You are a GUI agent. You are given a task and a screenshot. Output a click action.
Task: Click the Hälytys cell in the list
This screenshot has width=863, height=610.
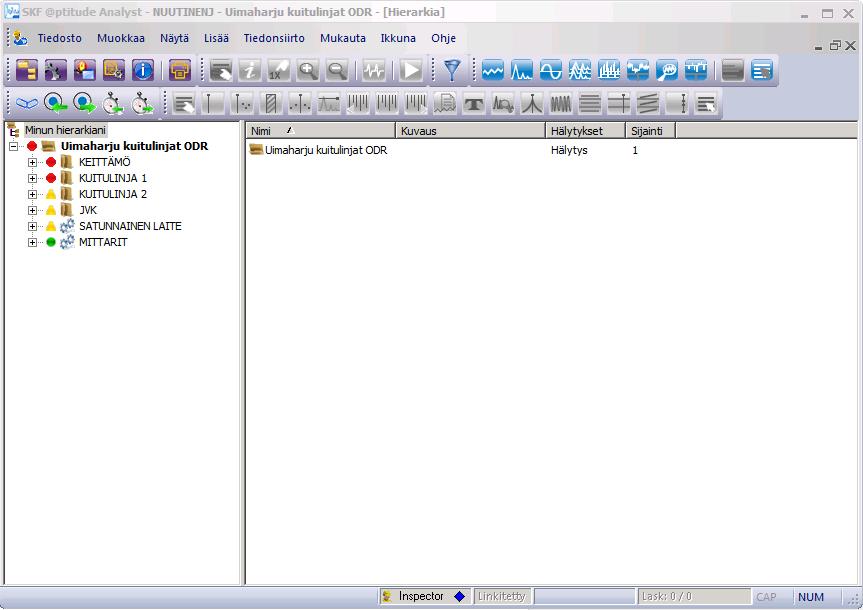click(x=569, y=150)
